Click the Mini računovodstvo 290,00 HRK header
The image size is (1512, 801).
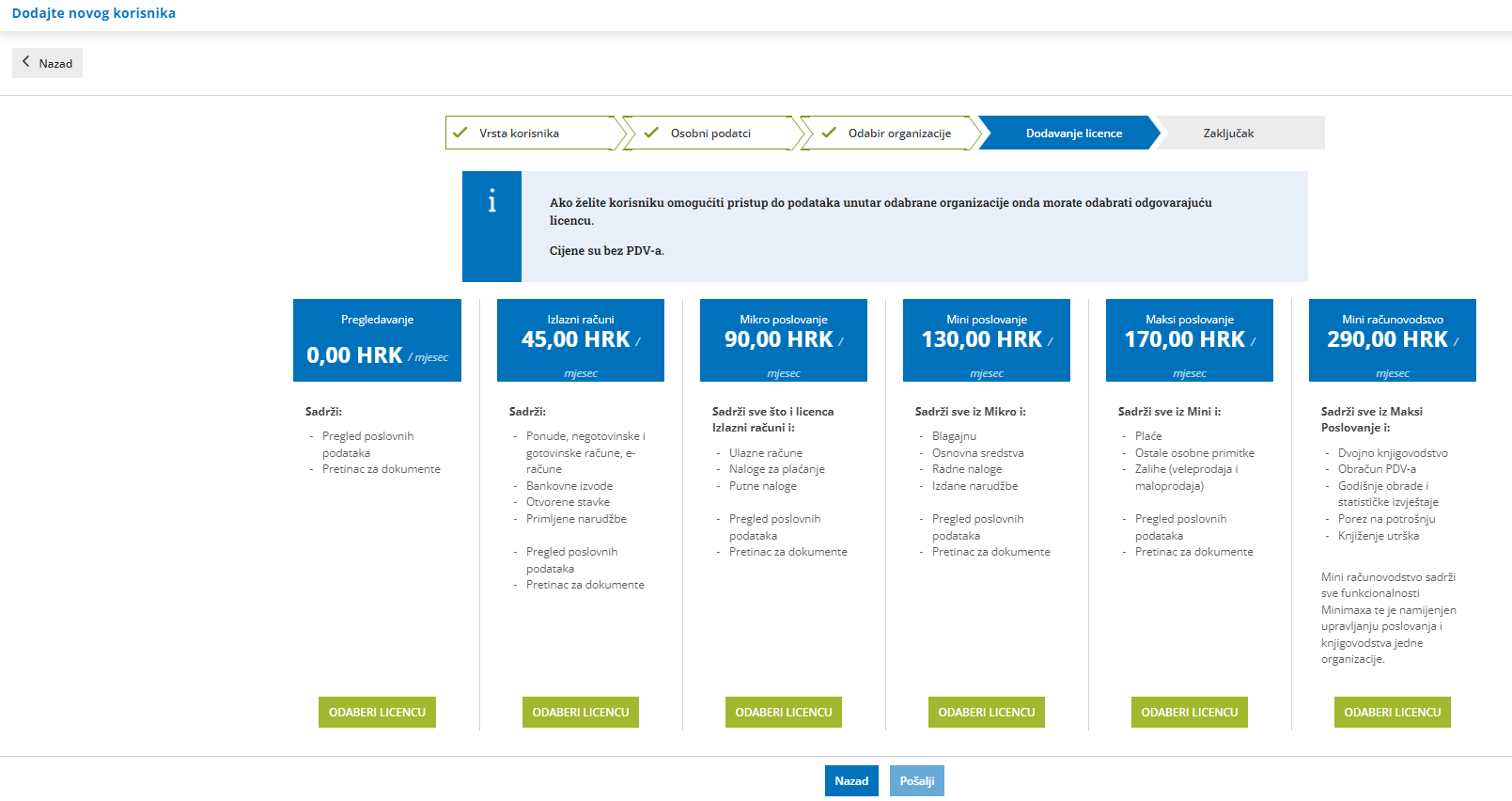[1393, 340]
